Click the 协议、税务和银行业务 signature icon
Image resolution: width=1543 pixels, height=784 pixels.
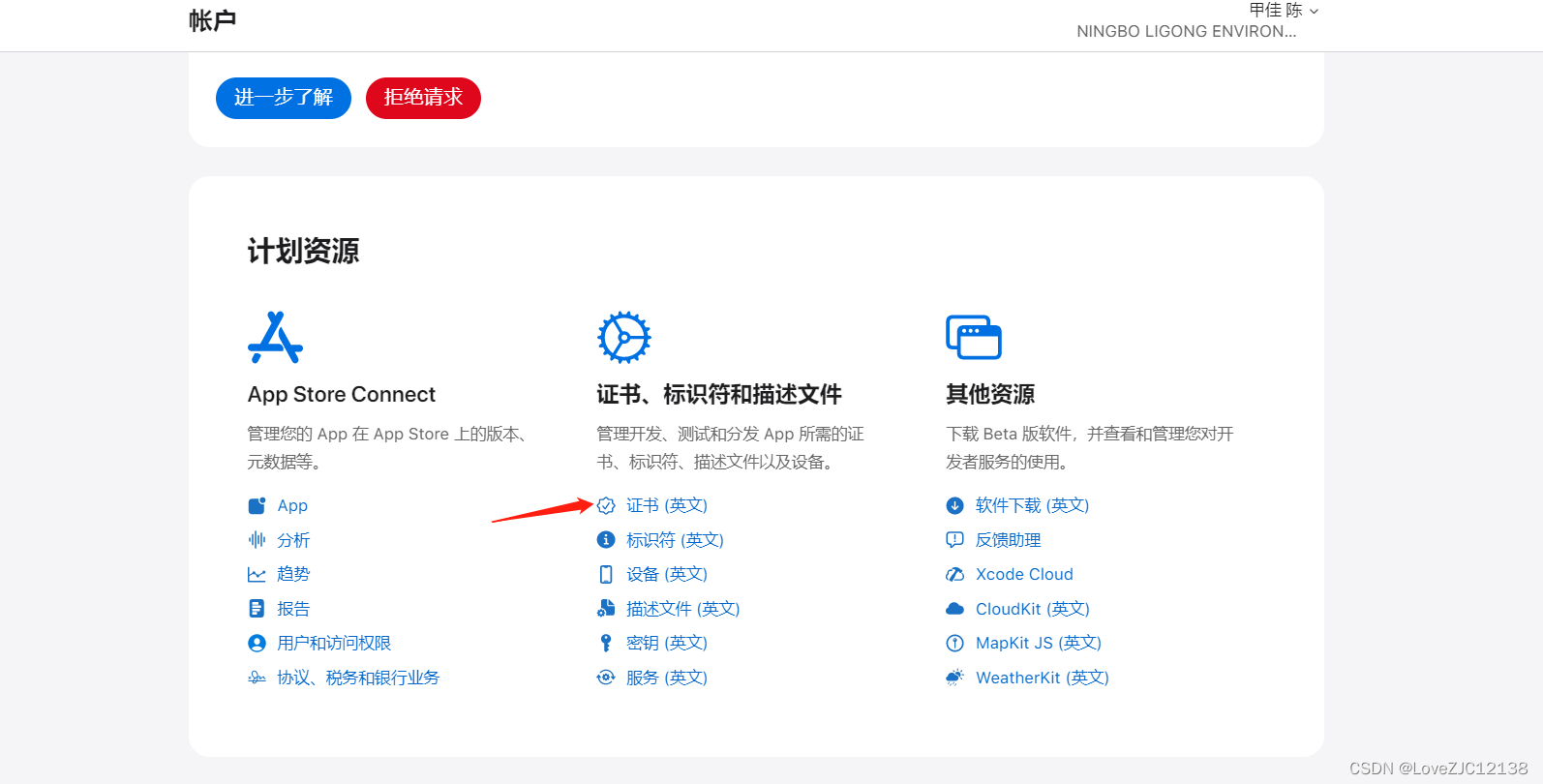[257, 678]
